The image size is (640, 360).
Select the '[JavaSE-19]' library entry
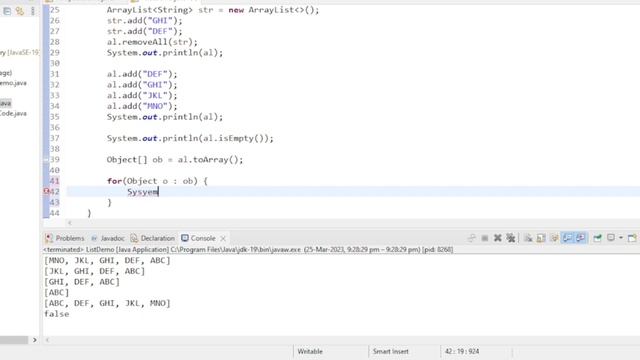(20, 52)
